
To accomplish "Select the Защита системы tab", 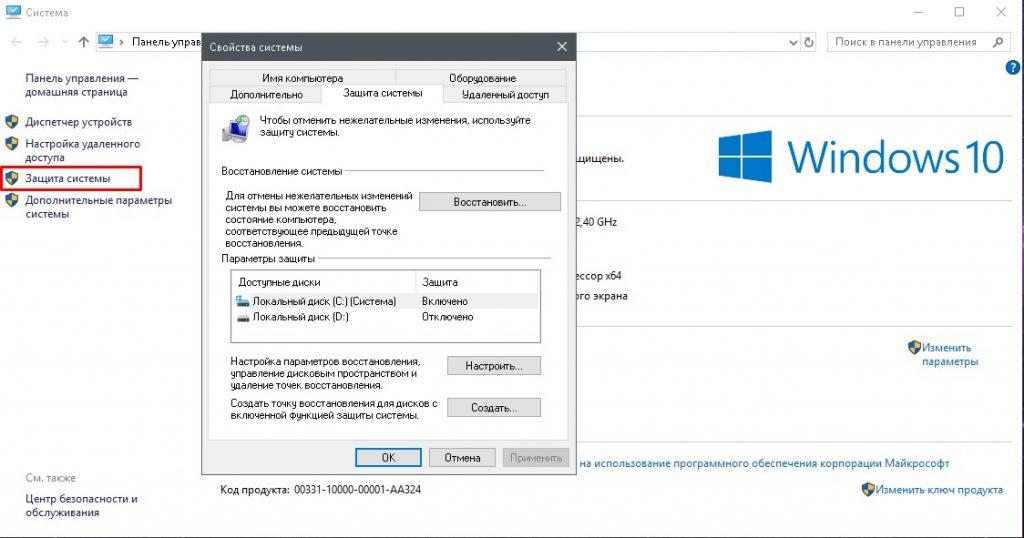I will 383,93.
